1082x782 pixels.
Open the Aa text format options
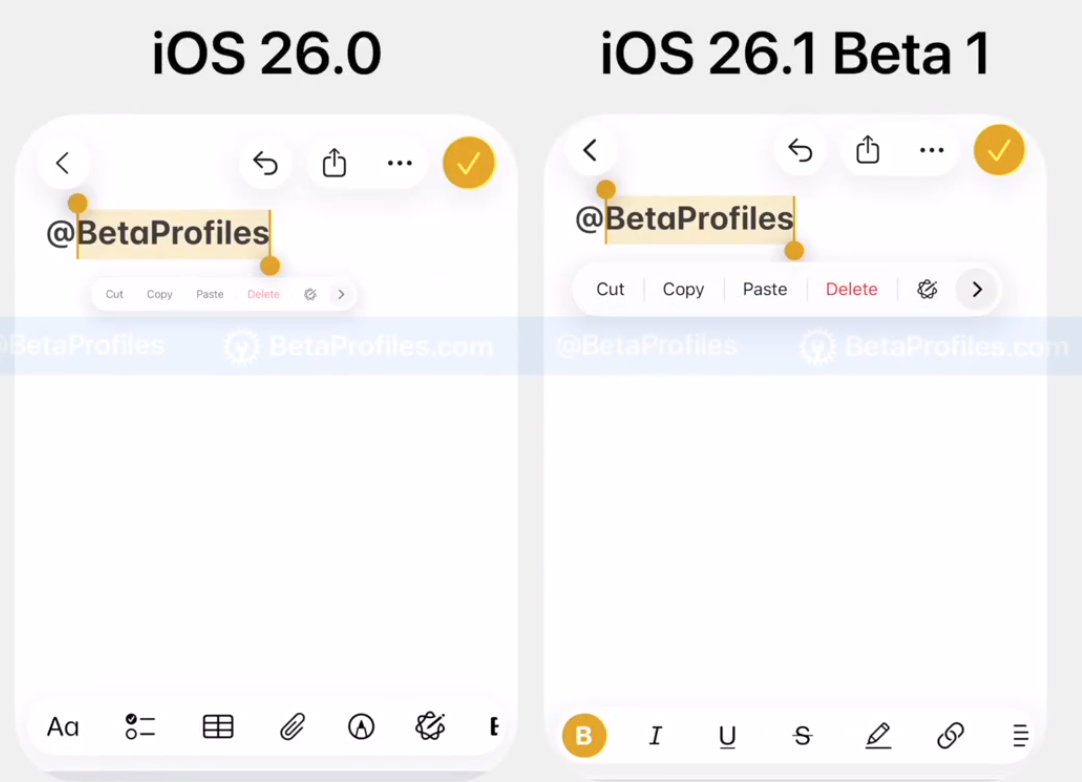click(x=63, y=727)
